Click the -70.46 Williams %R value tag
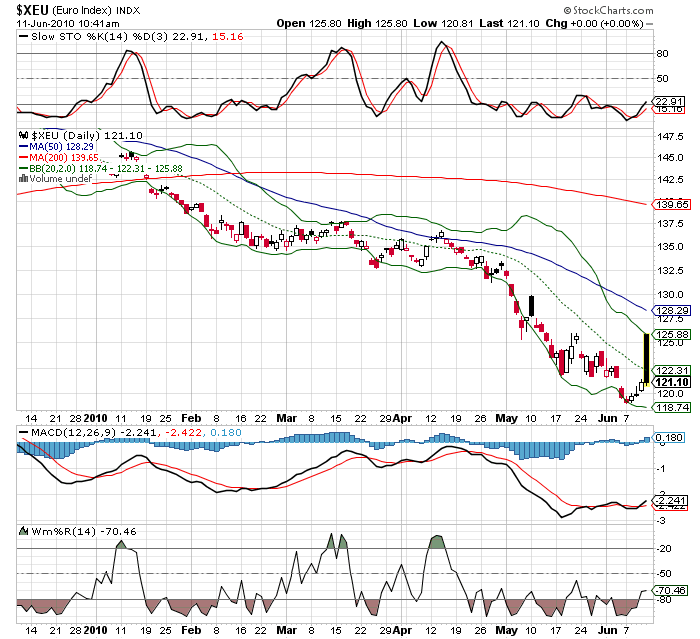 [x=670, y=590]
